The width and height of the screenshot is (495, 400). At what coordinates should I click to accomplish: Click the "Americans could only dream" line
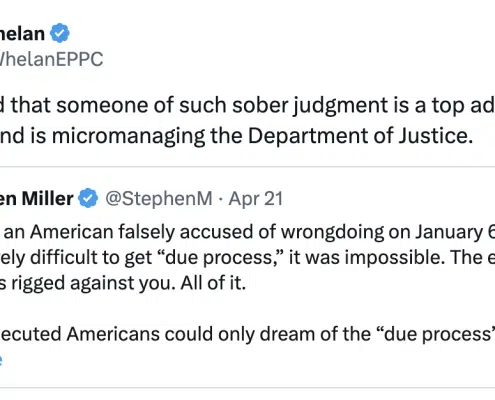(x=247, y=334)
